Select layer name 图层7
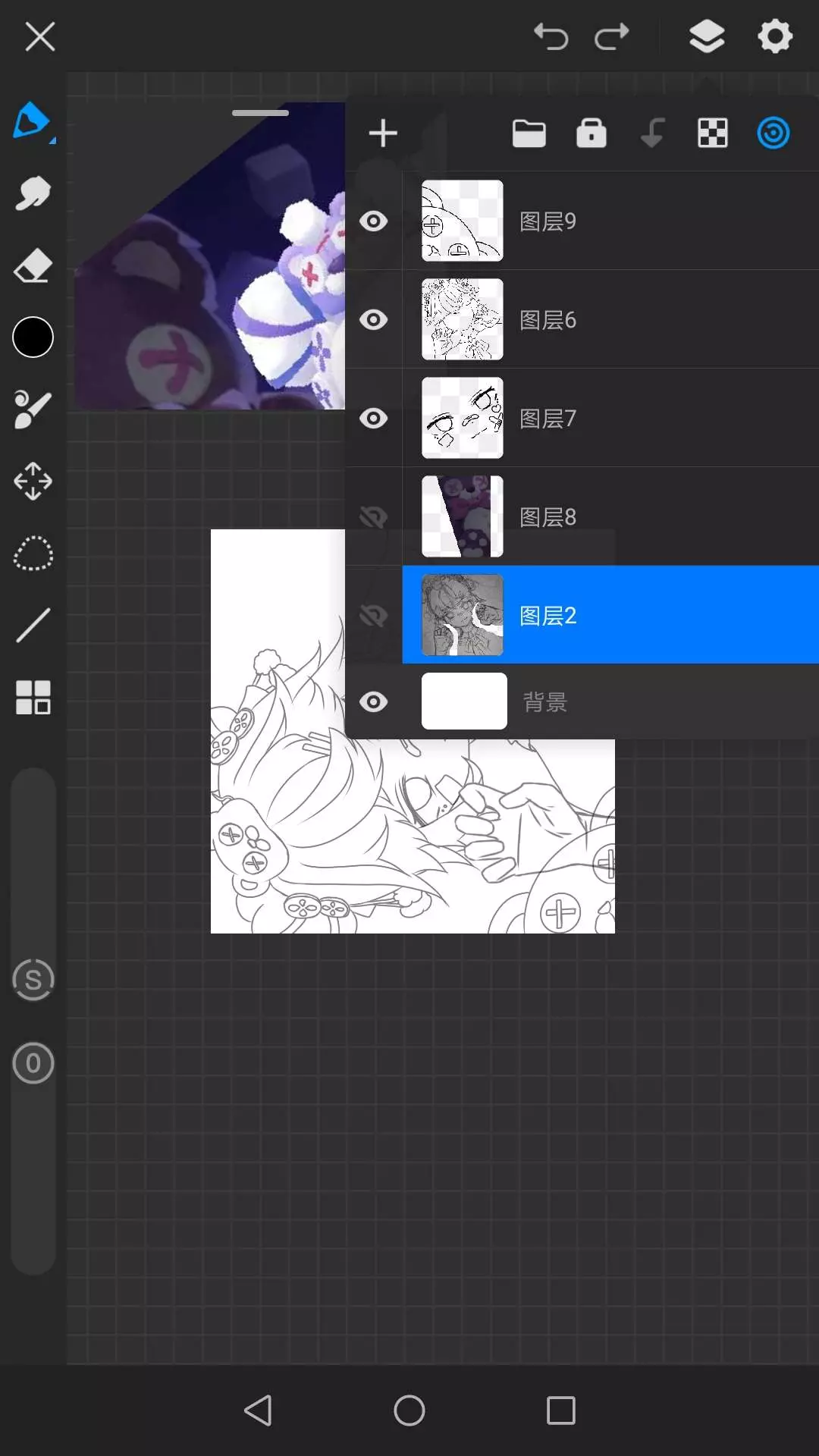The height and width of the screenshot is (1456, 819). point(548,419)
